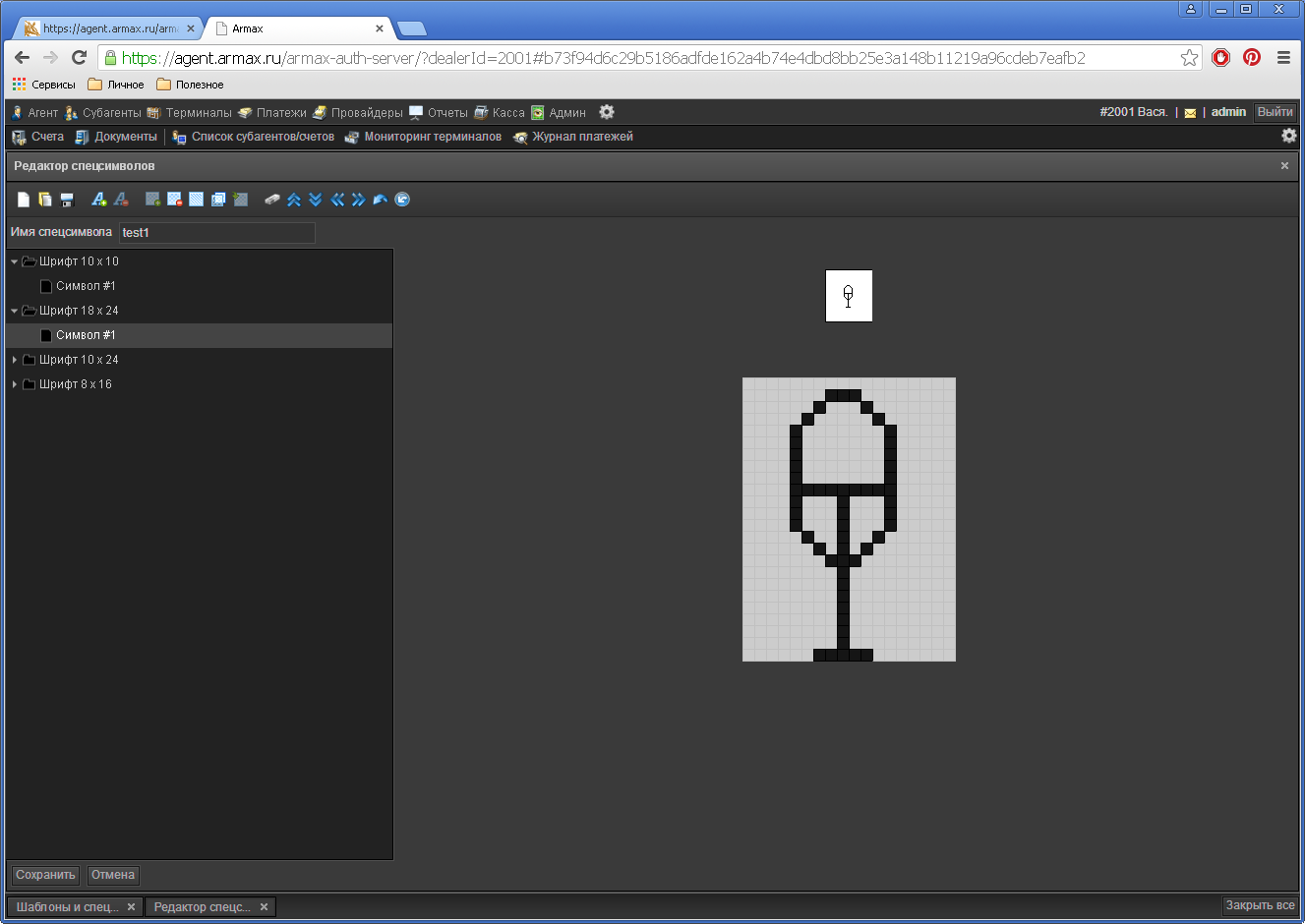This screenshot has width=1305, height=924.
Task: Open the mail envelope icon near admin
Action: [1190, 113]
